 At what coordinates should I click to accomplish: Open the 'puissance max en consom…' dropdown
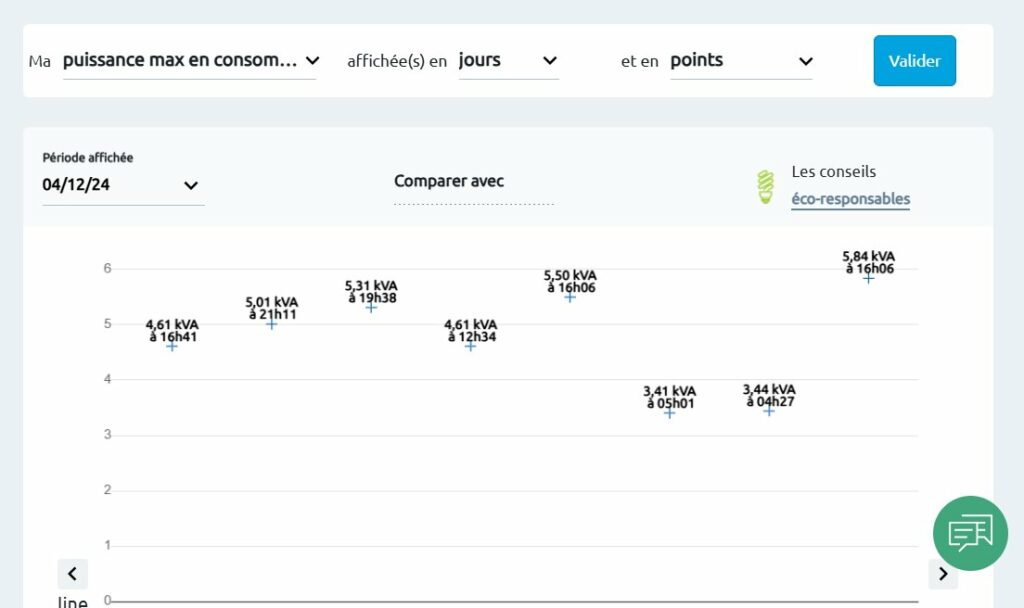pyautogui.click(x=189, y=61)
